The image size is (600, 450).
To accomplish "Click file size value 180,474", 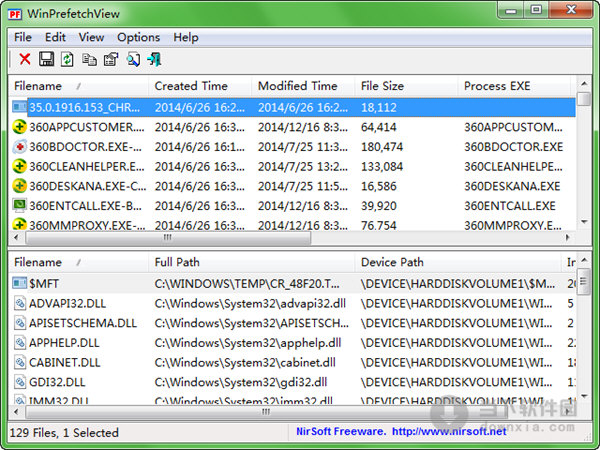I will point(382,147).
